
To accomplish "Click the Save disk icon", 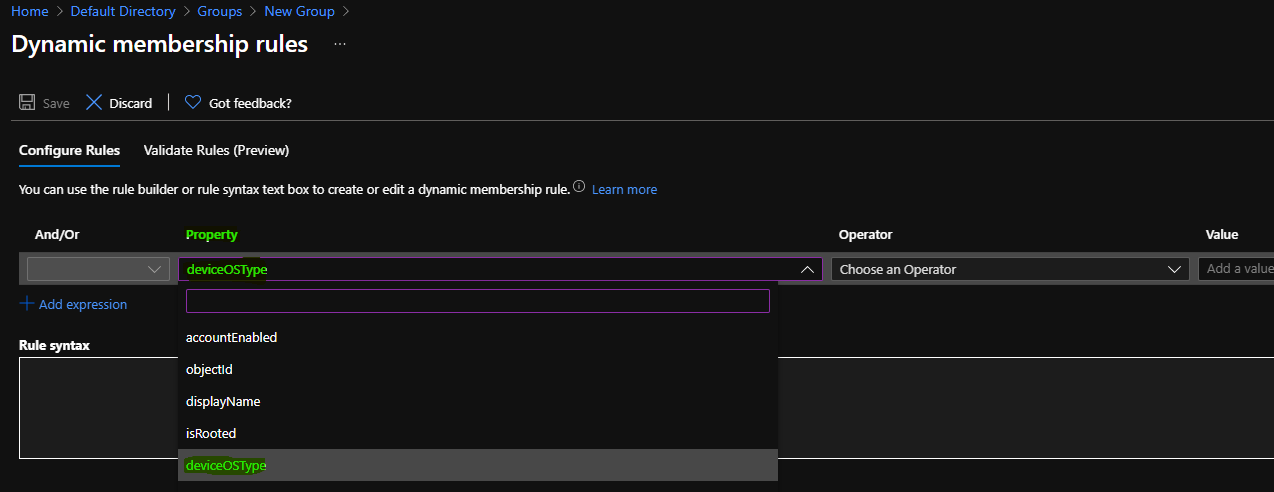I will point(27,103).
